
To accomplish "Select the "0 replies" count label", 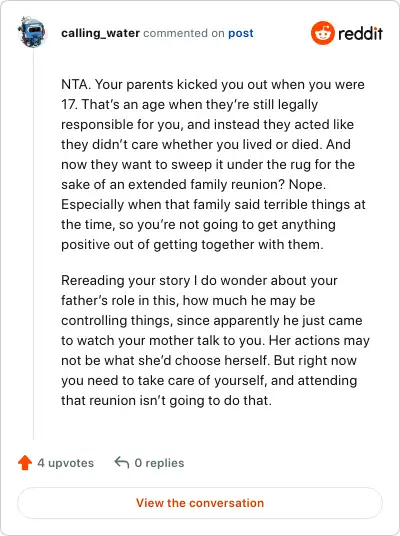I will click(159, 463).
